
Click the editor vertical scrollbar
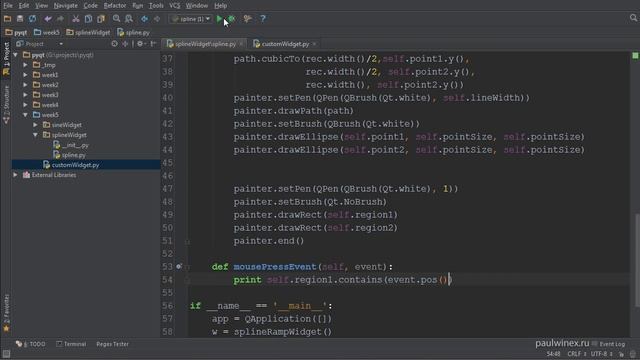coord(637,260)
